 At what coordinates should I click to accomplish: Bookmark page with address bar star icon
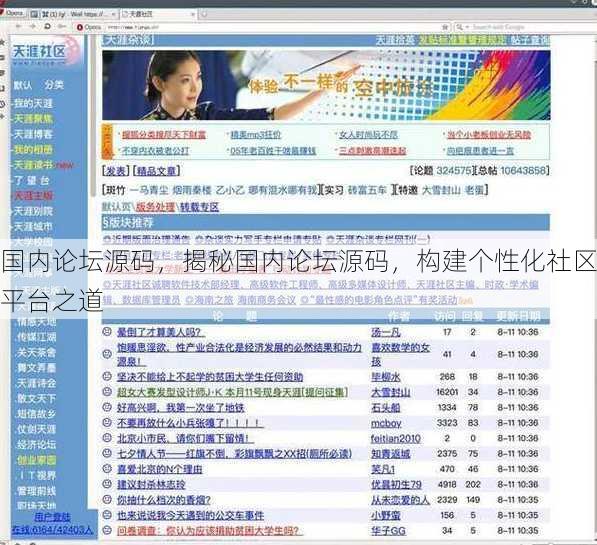(445, 27)
